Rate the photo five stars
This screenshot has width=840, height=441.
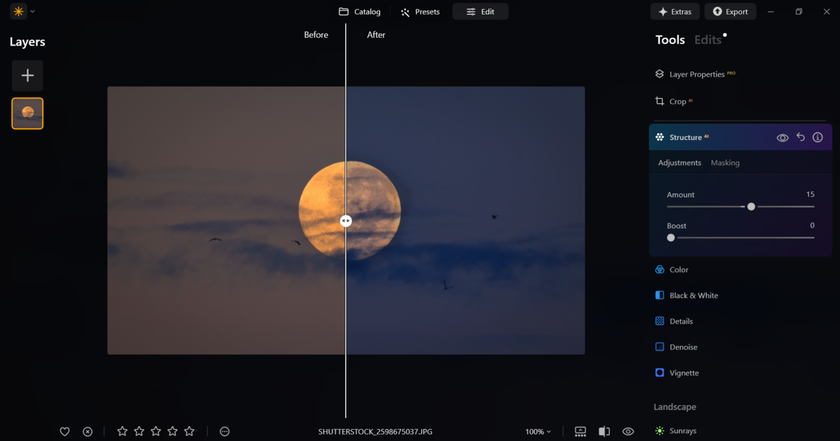click(x=189, y=431)
